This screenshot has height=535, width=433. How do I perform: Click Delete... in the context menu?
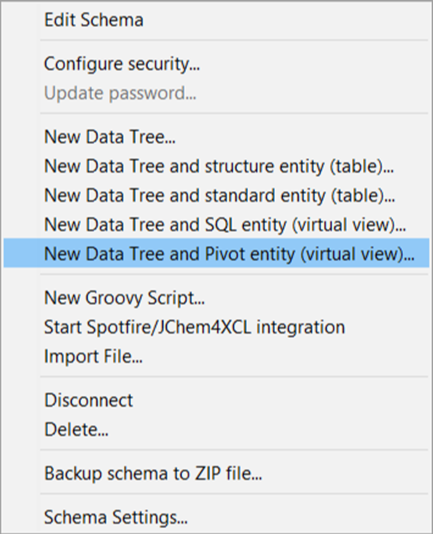click(216, 429)
